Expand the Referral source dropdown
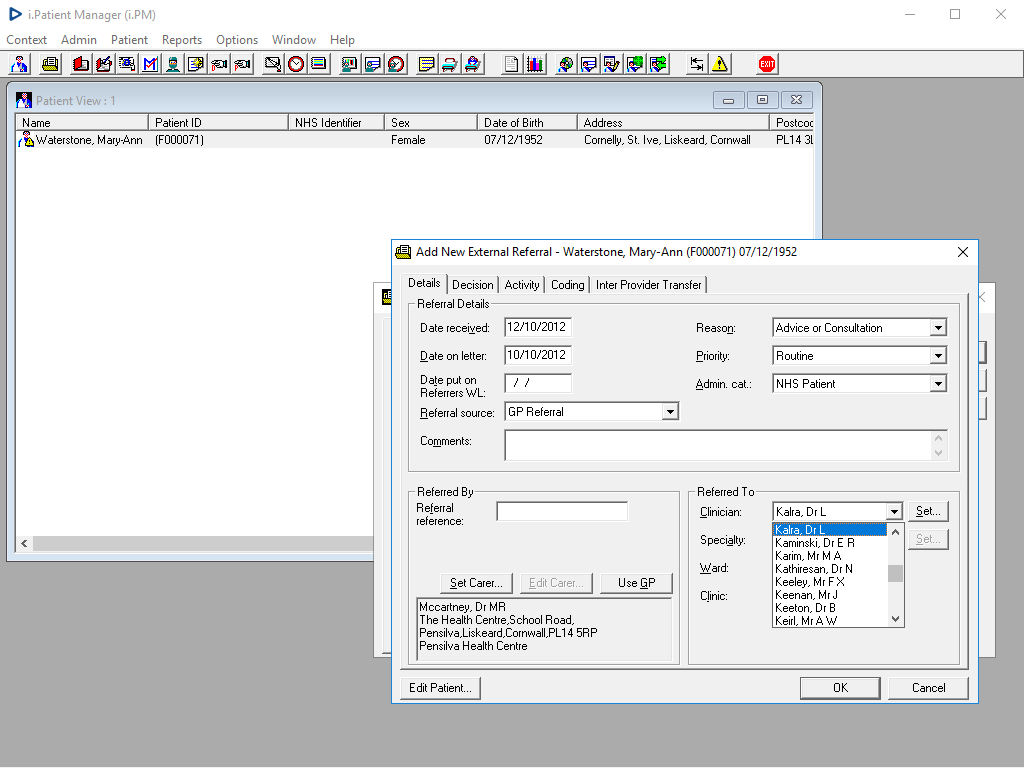The image size is (1024, 768). (669, 412)
